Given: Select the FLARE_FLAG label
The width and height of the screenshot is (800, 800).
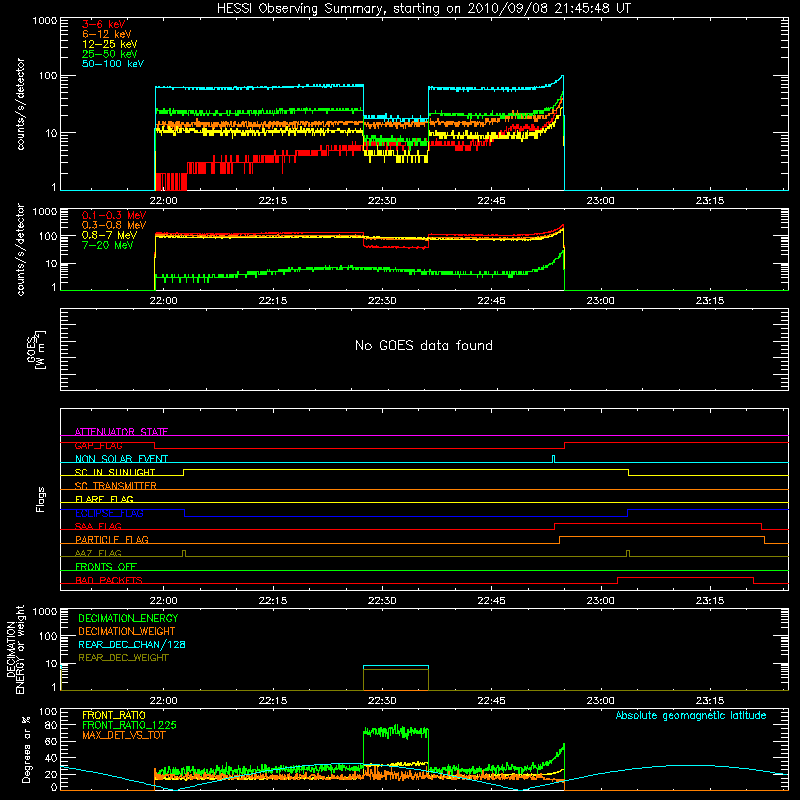Looking at the screenshot, I should [104, 499].
